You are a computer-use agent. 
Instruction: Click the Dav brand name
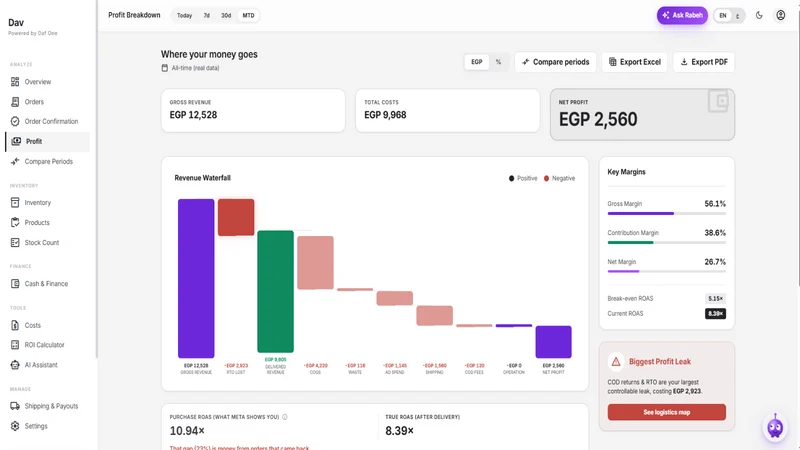pos(16,22)
